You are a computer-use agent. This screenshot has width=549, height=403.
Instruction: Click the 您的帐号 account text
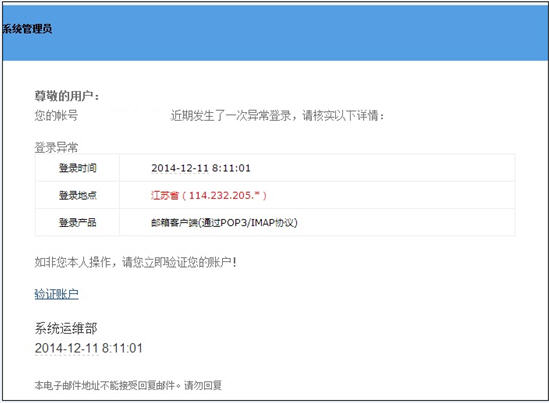56,115
